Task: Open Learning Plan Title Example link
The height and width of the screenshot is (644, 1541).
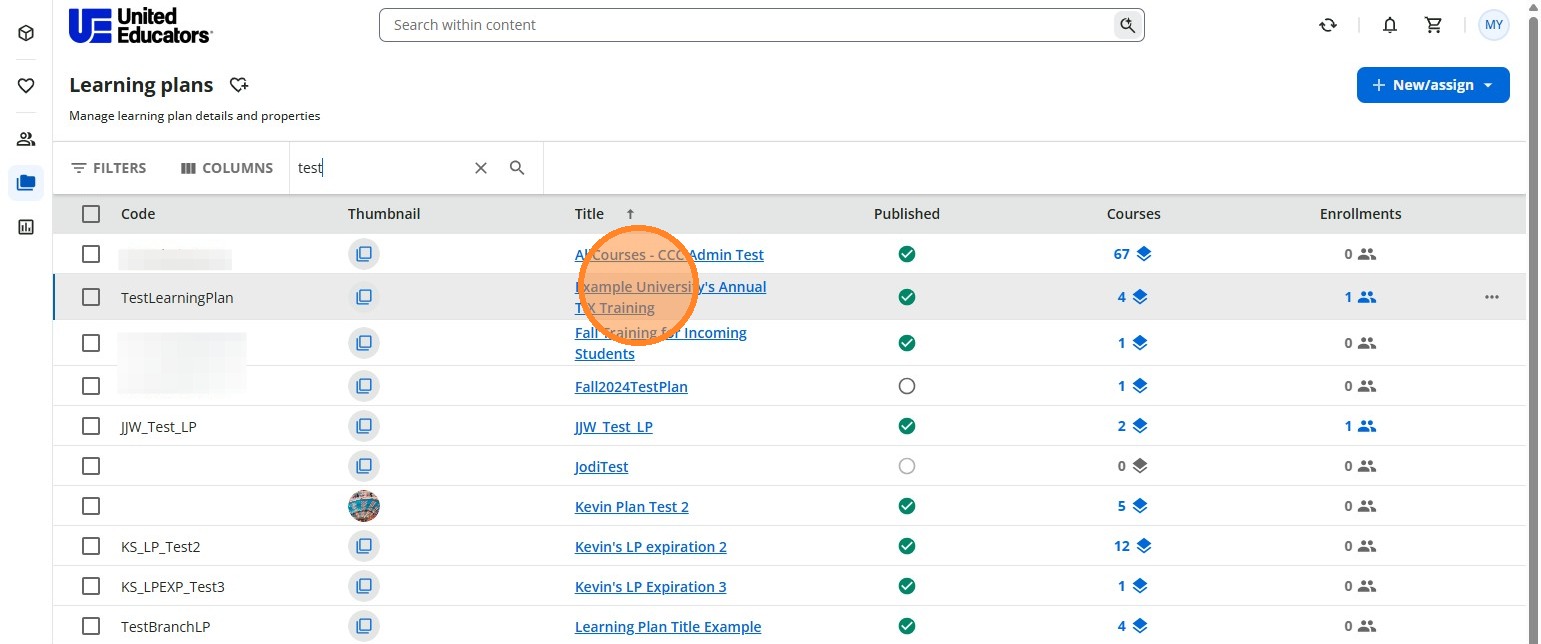Action: pyautogui.click(x=668, y=626)
